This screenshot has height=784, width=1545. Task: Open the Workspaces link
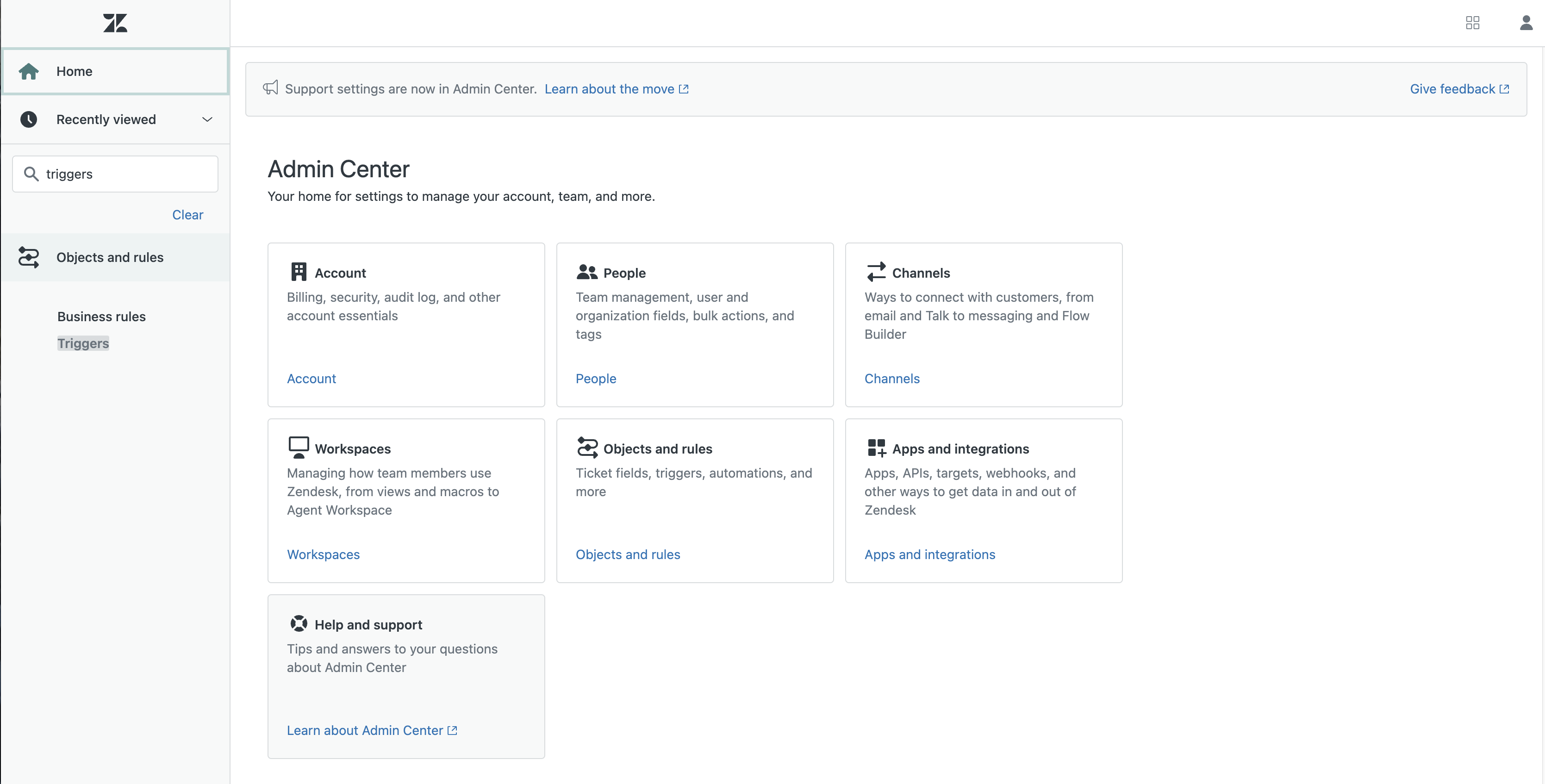pos(323,554)
